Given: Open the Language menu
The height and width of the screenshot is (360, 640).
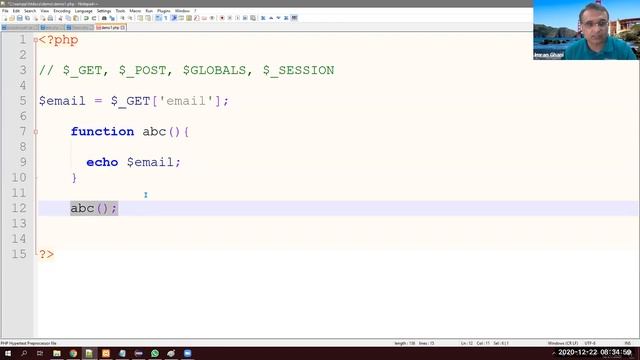Looking at the screenshot, I should pyautogui.click(x=84, y=11).
